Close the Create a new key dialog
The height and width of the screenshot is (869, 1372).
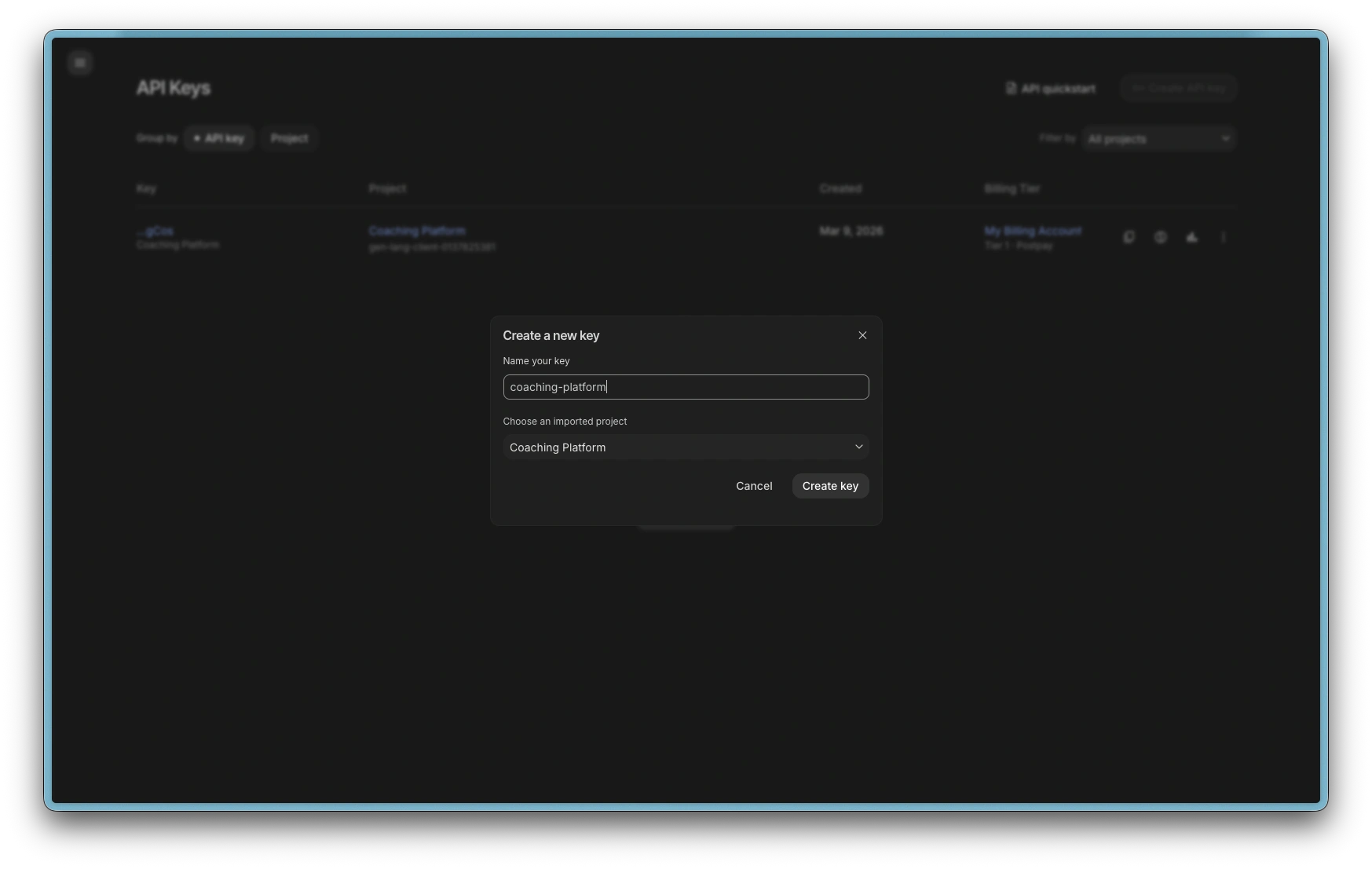[x=862, y=335]
